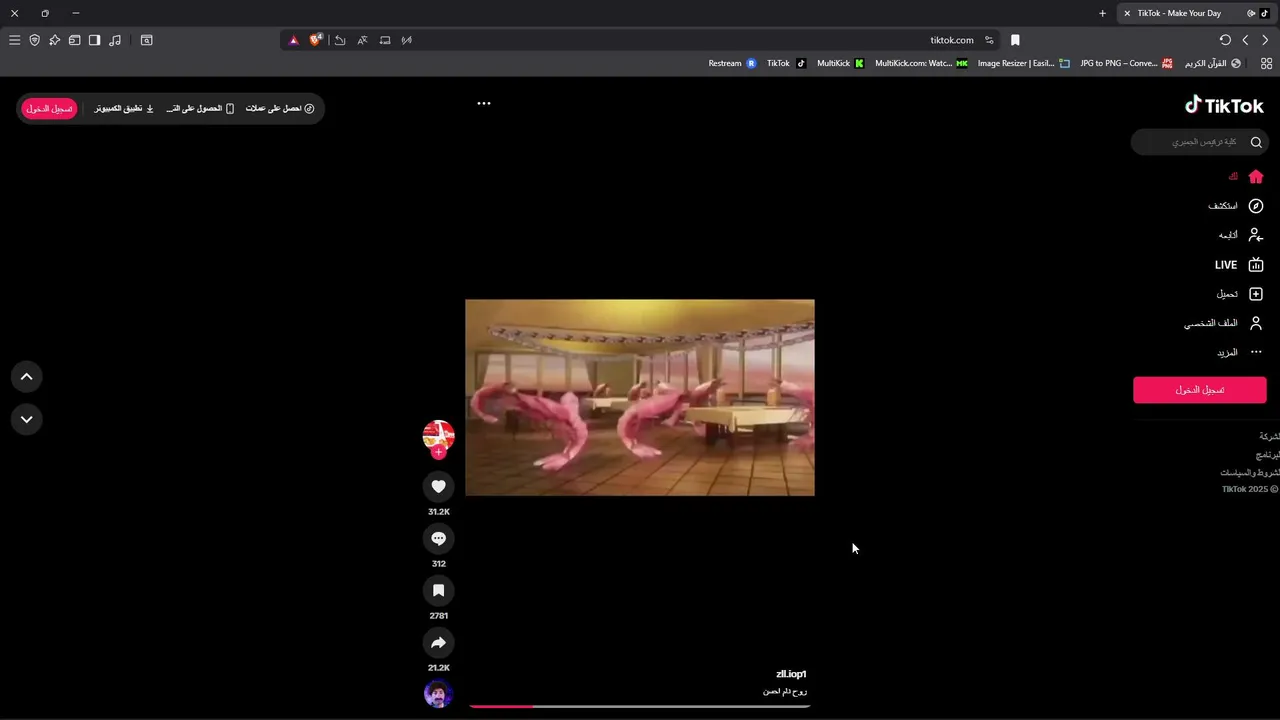
Task: Click the get mobile app link
Action: point(200,108)
